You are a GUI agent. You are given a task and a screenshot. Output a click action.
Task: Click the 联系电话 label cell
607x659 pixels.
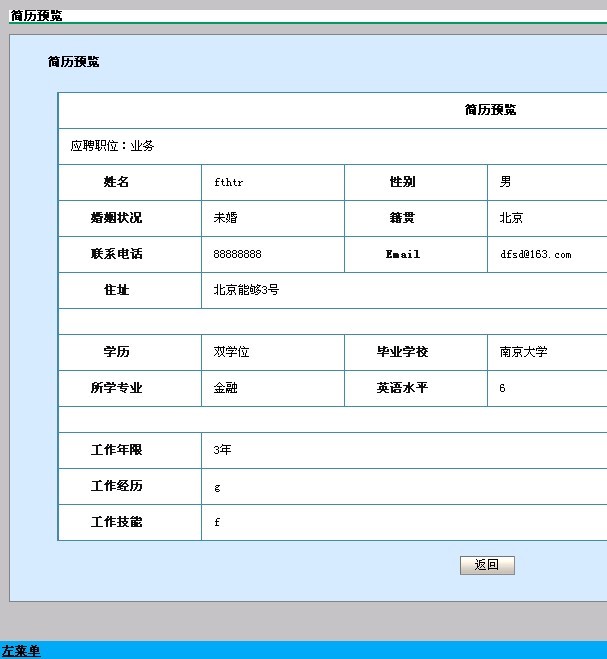pos(117,254)
